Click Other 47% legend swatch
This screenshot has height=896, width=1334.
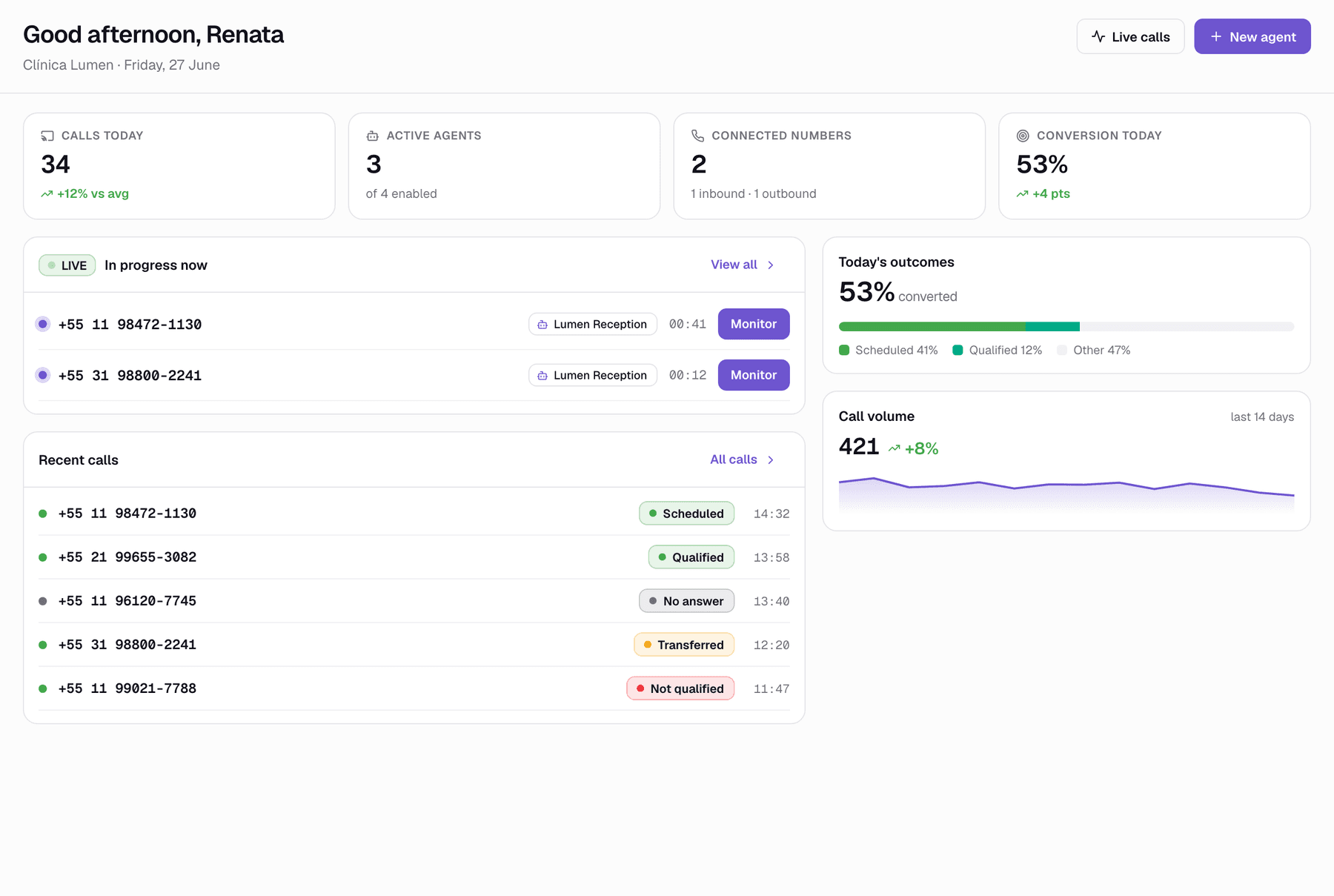(1062, 350)
